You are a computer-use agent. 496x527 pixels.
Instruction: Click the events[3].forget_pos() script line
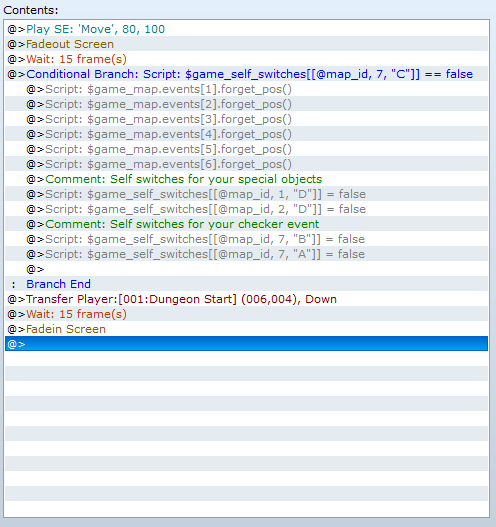(x=246, y=119)
